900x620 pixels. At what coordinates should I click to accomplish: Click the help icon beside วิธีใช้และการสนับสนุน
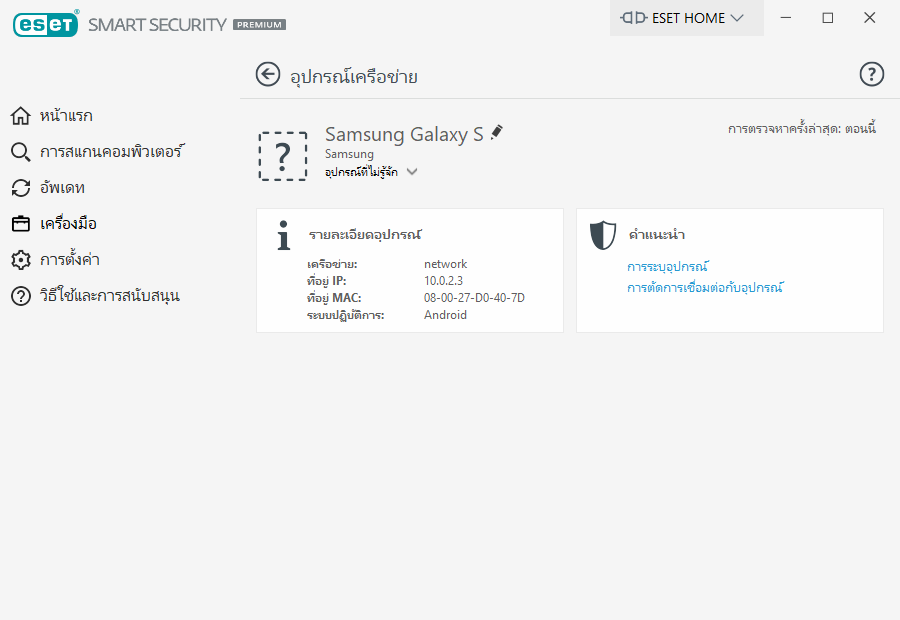(x=21, y=296)
